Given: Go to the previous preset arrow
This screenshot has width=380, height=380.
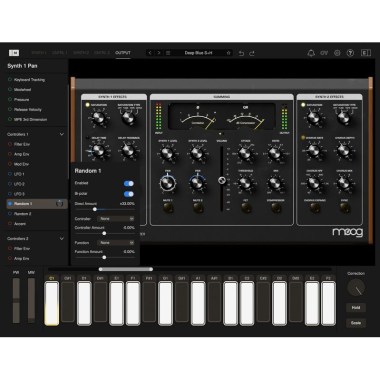Looking at the screenshot, I should (x=150, y=53).
